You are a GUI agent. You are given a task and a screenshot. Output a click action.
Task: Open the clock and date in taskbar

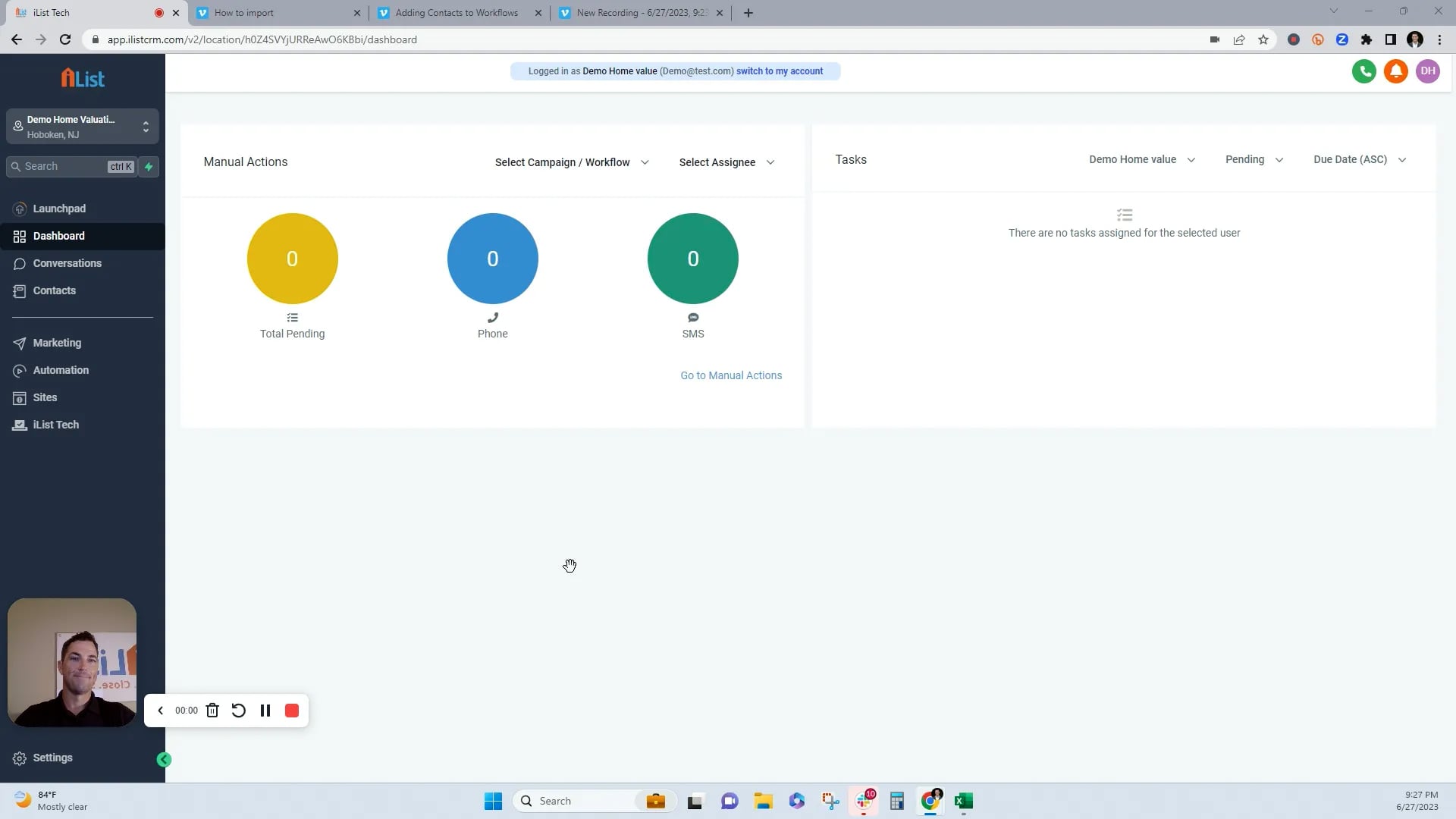1417,801
